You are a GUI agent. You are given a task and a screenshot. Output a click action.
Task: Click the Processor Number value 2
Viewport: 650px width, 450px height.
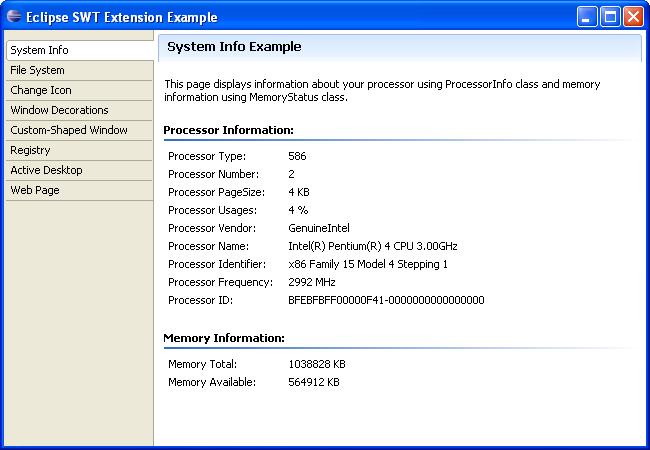(291, 174)
